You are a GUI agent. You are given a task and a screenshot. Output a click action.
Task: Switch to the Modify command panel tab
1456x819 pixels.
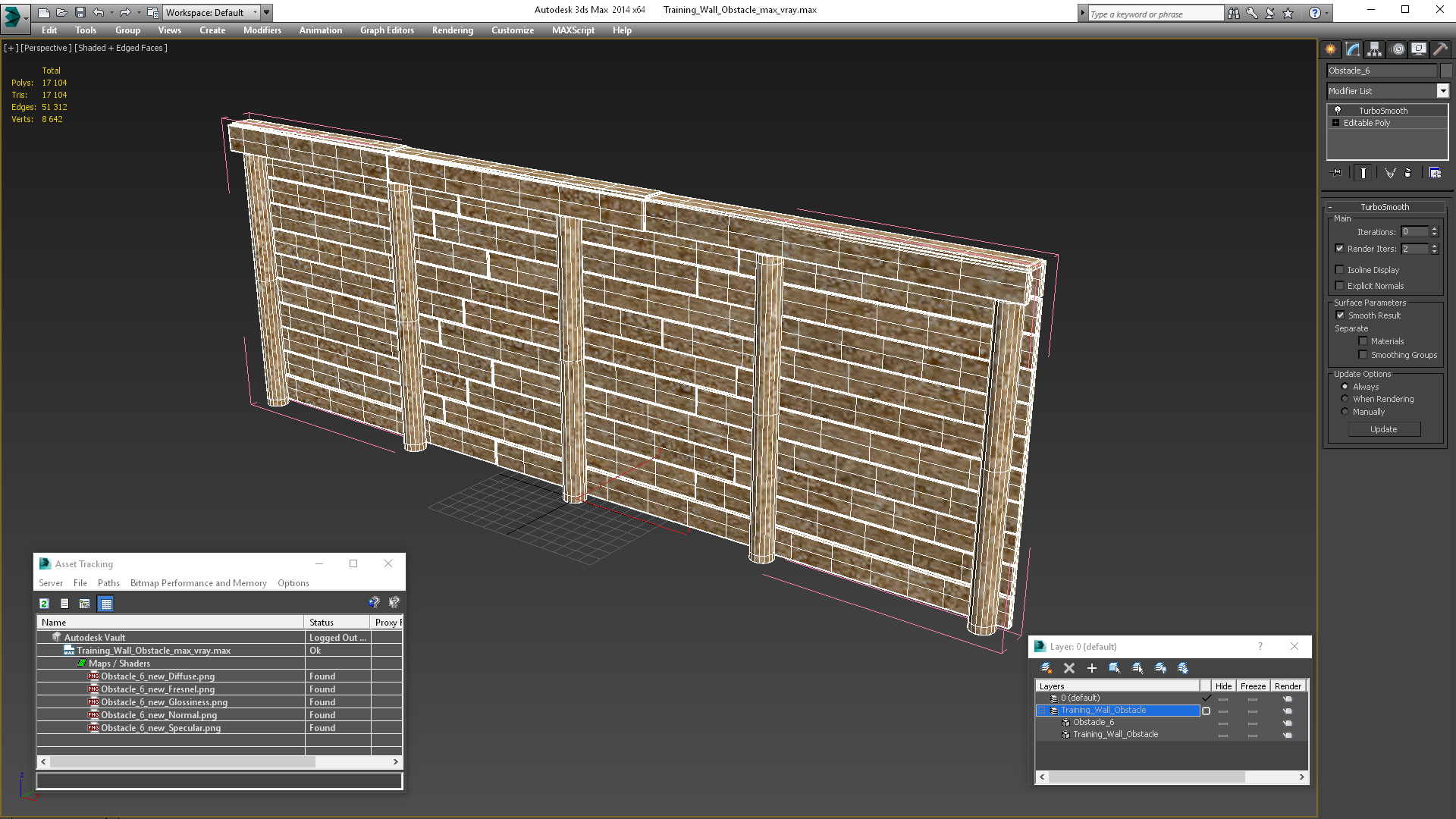coord(1353,49)
